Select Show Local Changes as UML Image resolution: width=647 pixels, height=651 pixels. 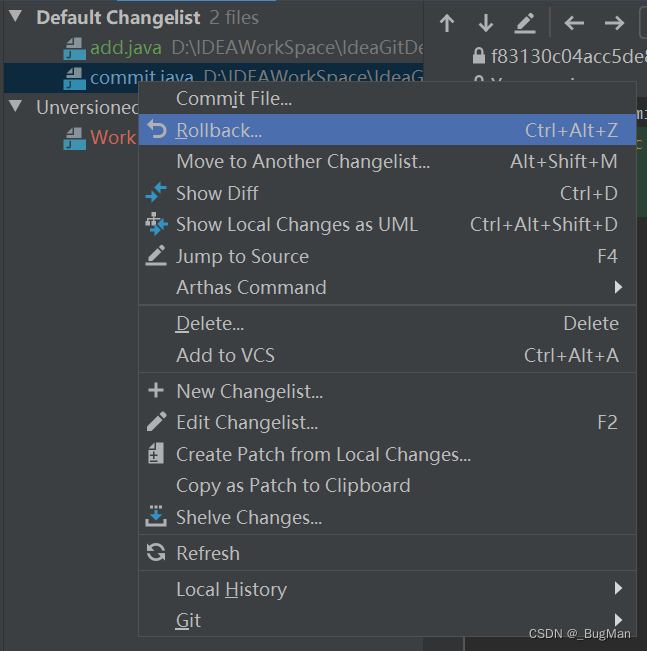[387, 225]
